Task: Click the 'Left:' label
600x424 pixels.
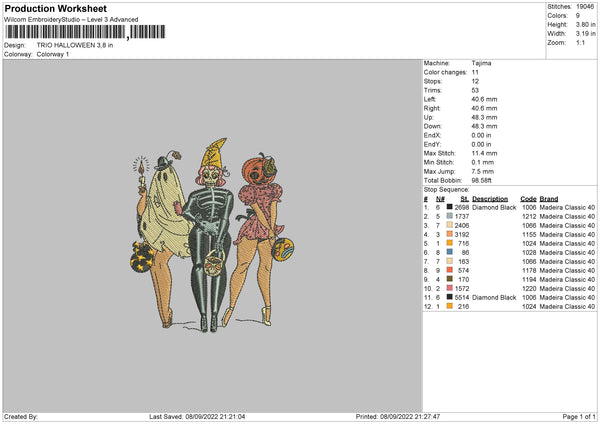Action: coord(430,99)
